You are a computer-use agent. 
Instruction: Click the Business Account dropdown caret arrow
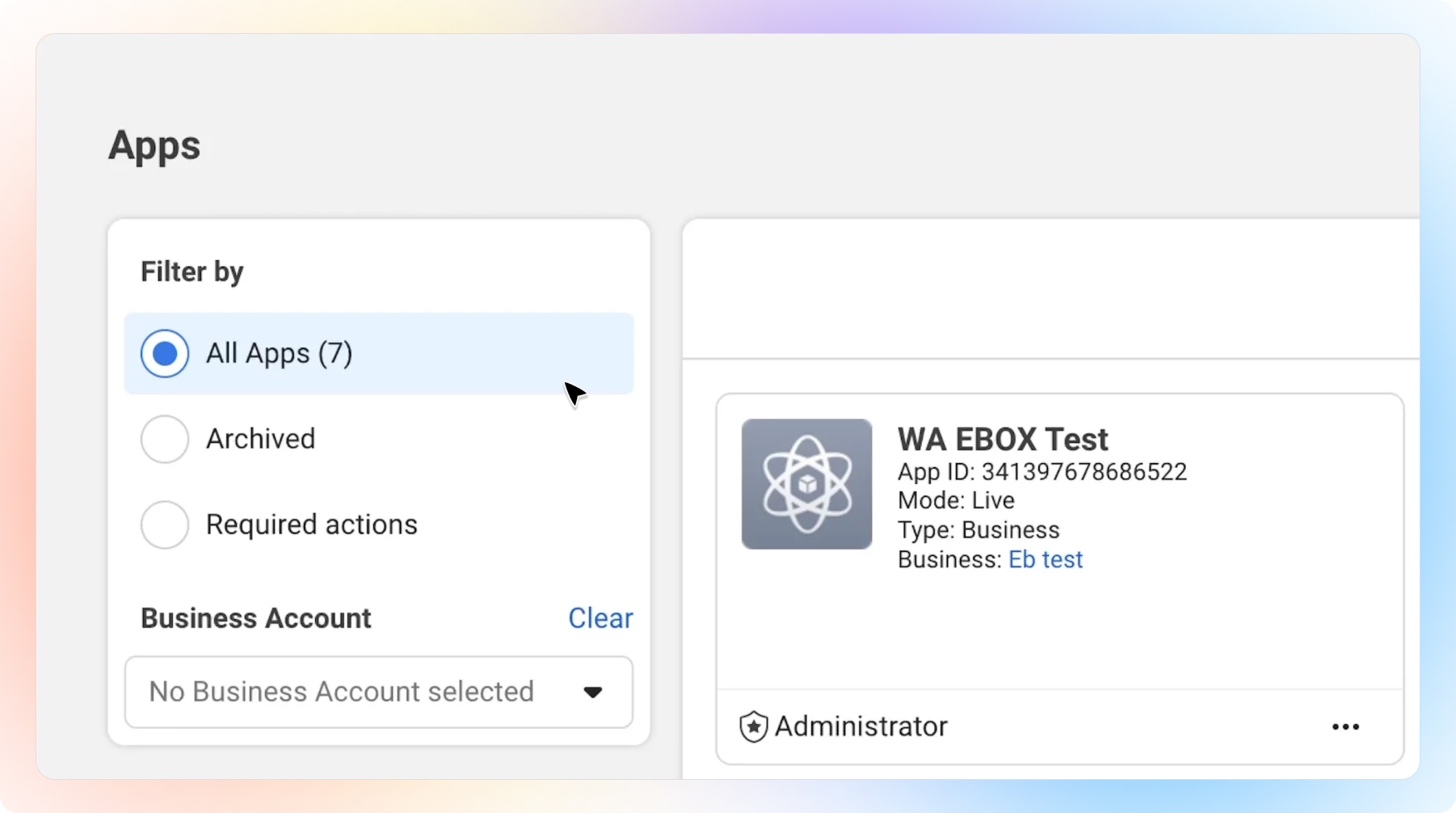593,693
